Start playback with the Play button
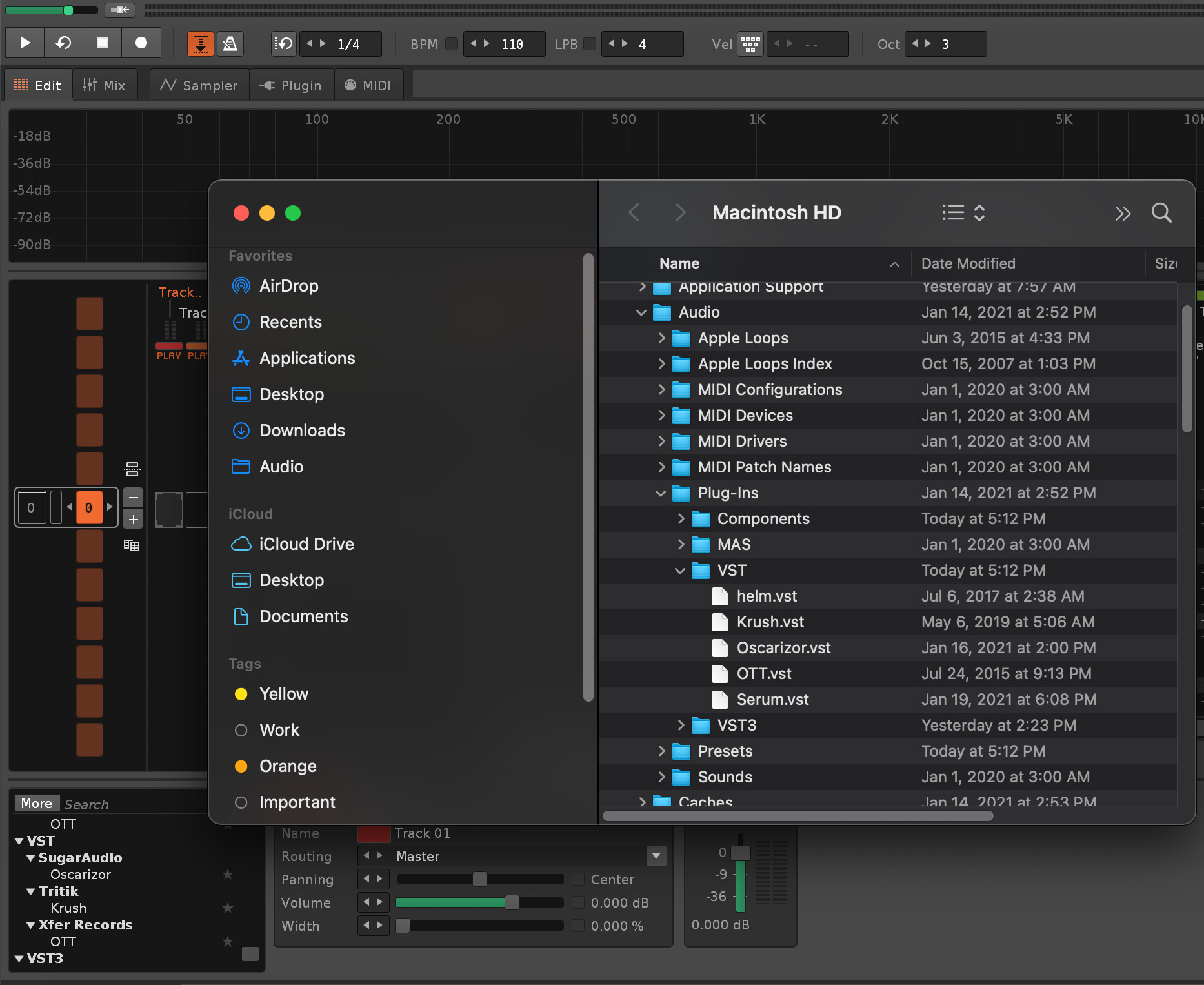Image resolution: width=1204 pixels, height=985 pixels. (x=25, y=43)
